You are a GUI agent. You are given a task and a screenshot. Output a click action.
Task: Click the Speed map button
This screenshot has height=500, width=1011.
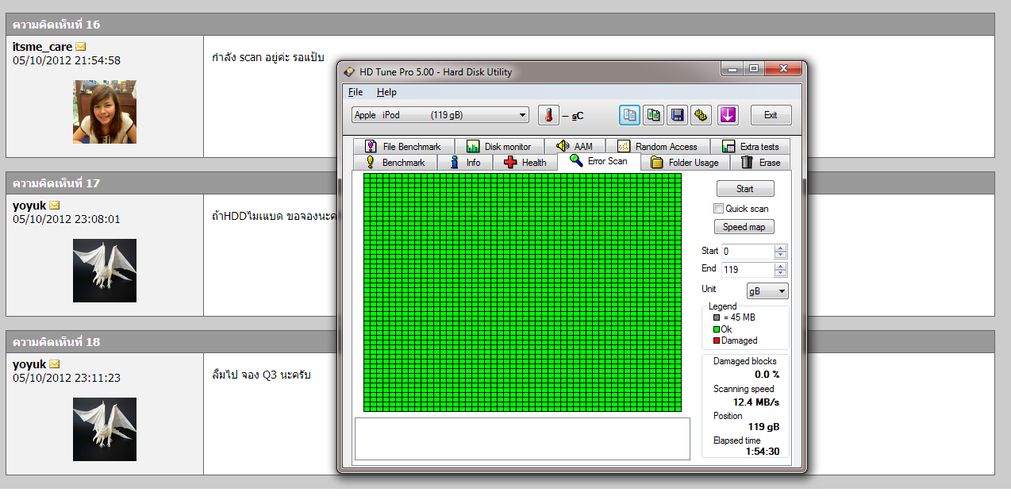click(745, 227)
